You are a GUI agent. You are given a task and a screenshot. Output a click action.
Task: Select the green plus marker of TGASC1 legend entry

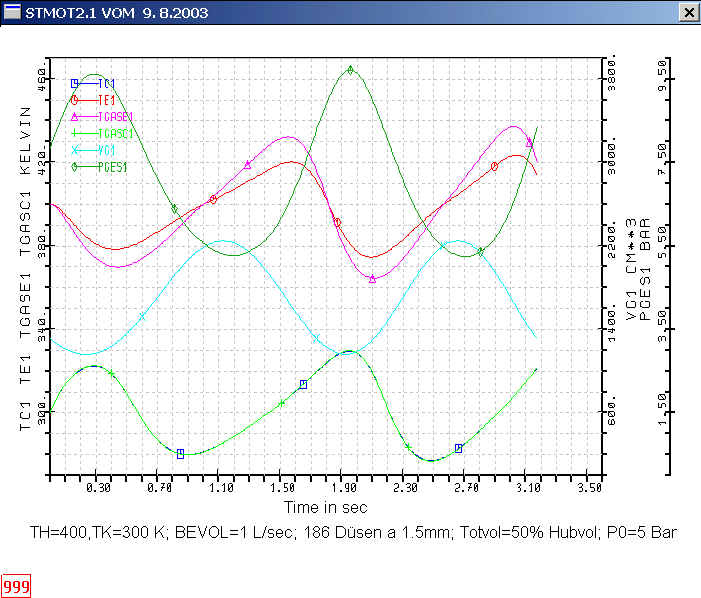tap(75, 134)
